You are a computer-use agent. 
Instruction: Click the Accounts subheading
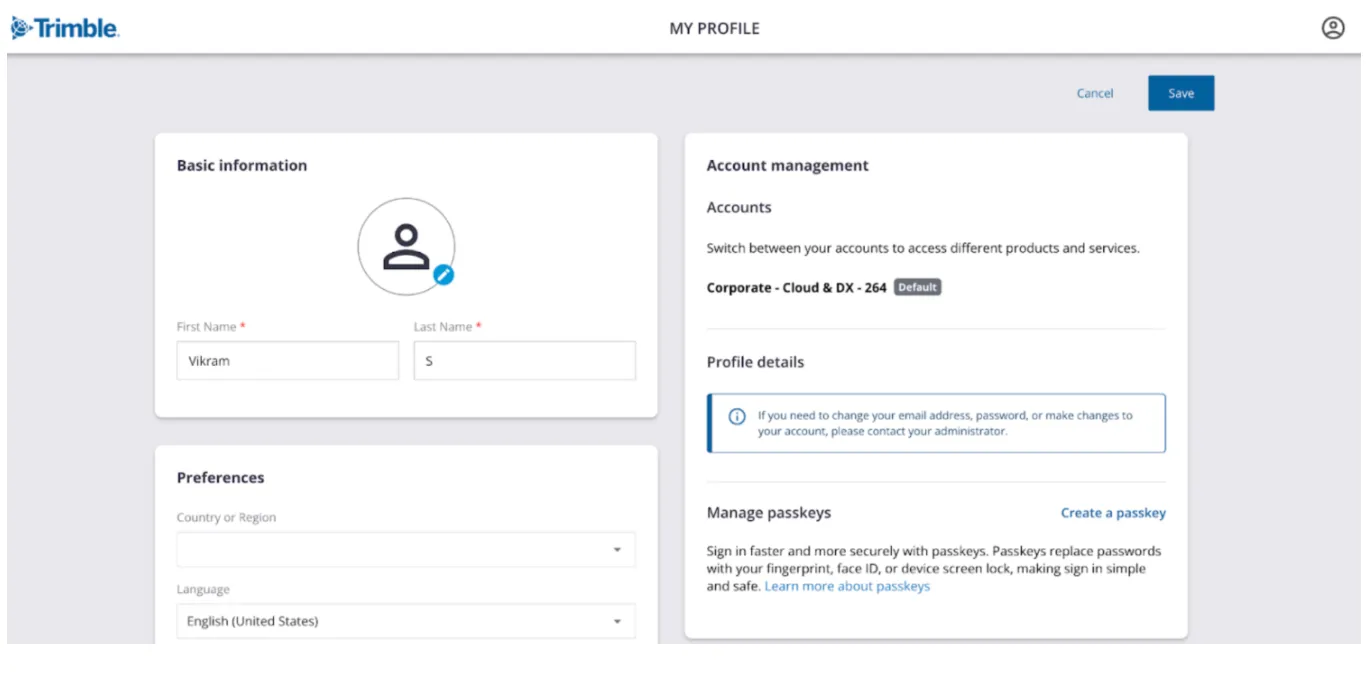739,207
